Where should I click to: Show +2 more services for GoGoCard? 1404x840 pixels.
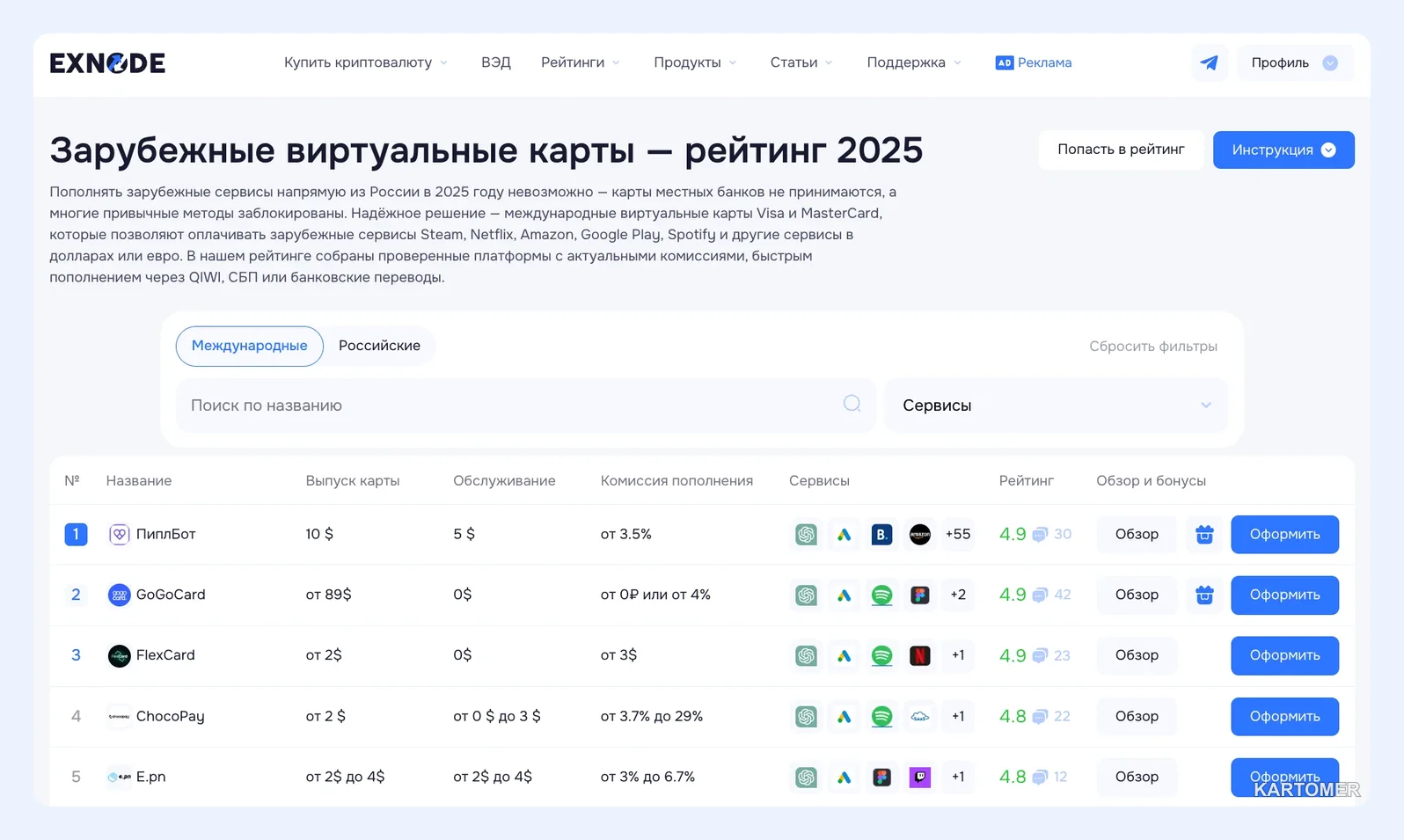(x=958, y=595)
